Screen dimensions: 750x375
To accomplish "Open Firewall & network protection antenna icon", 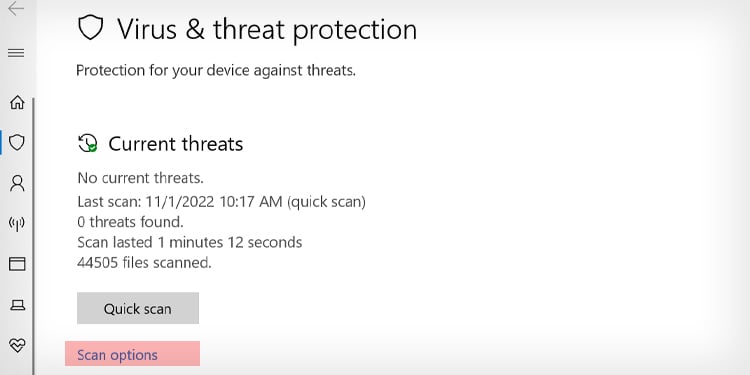I will click(x=17, y=223).
